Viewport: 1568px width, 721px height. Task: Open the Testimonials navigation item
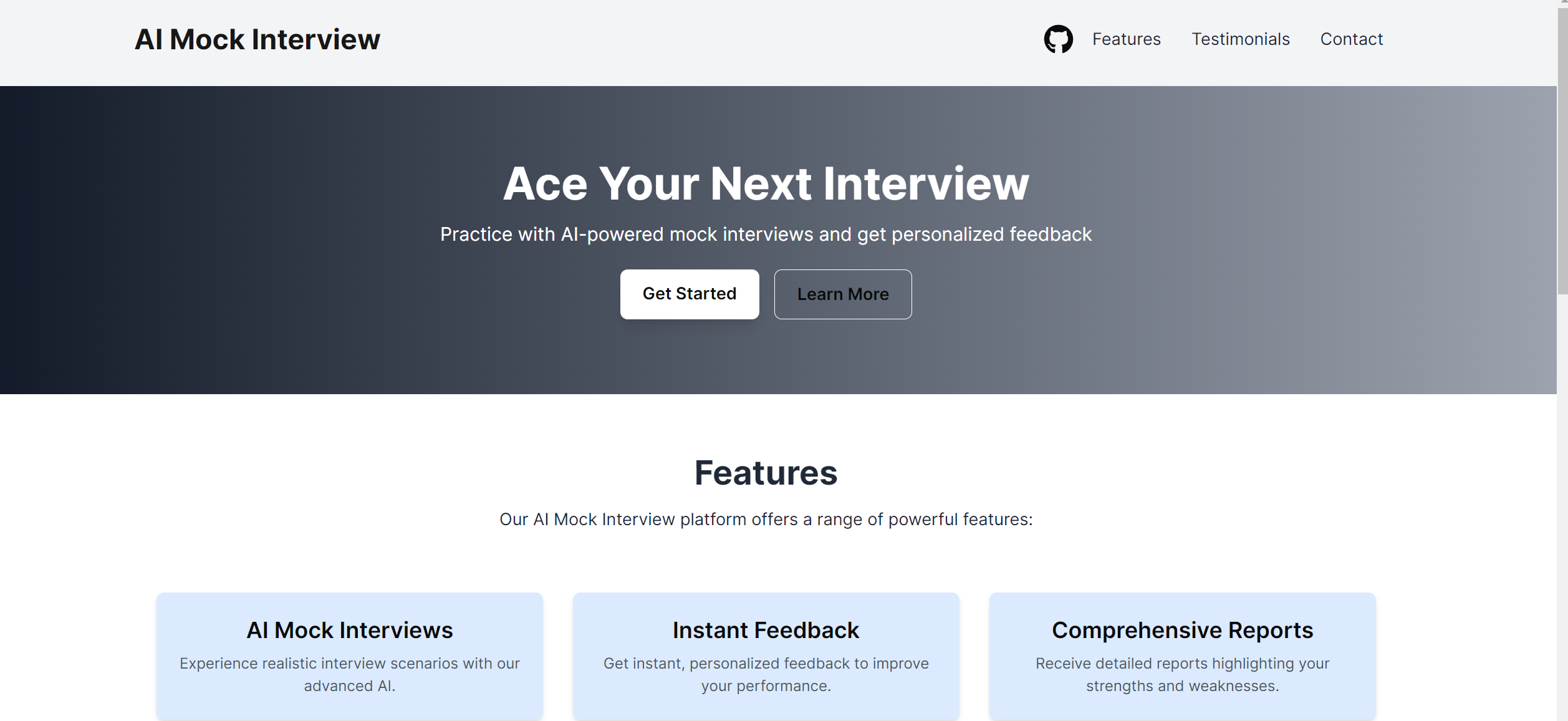pos(1240,39)
